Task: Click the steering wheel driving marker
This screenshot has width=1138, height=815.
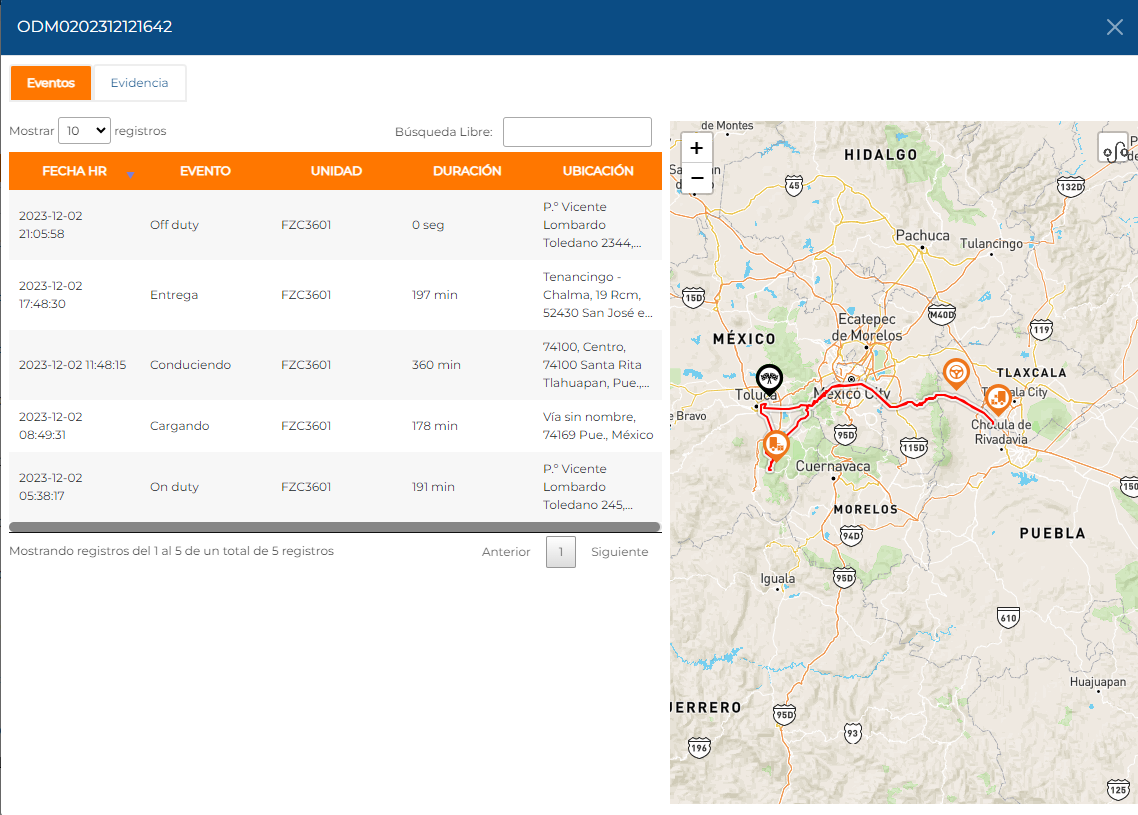Action: (x=956, y=373)
